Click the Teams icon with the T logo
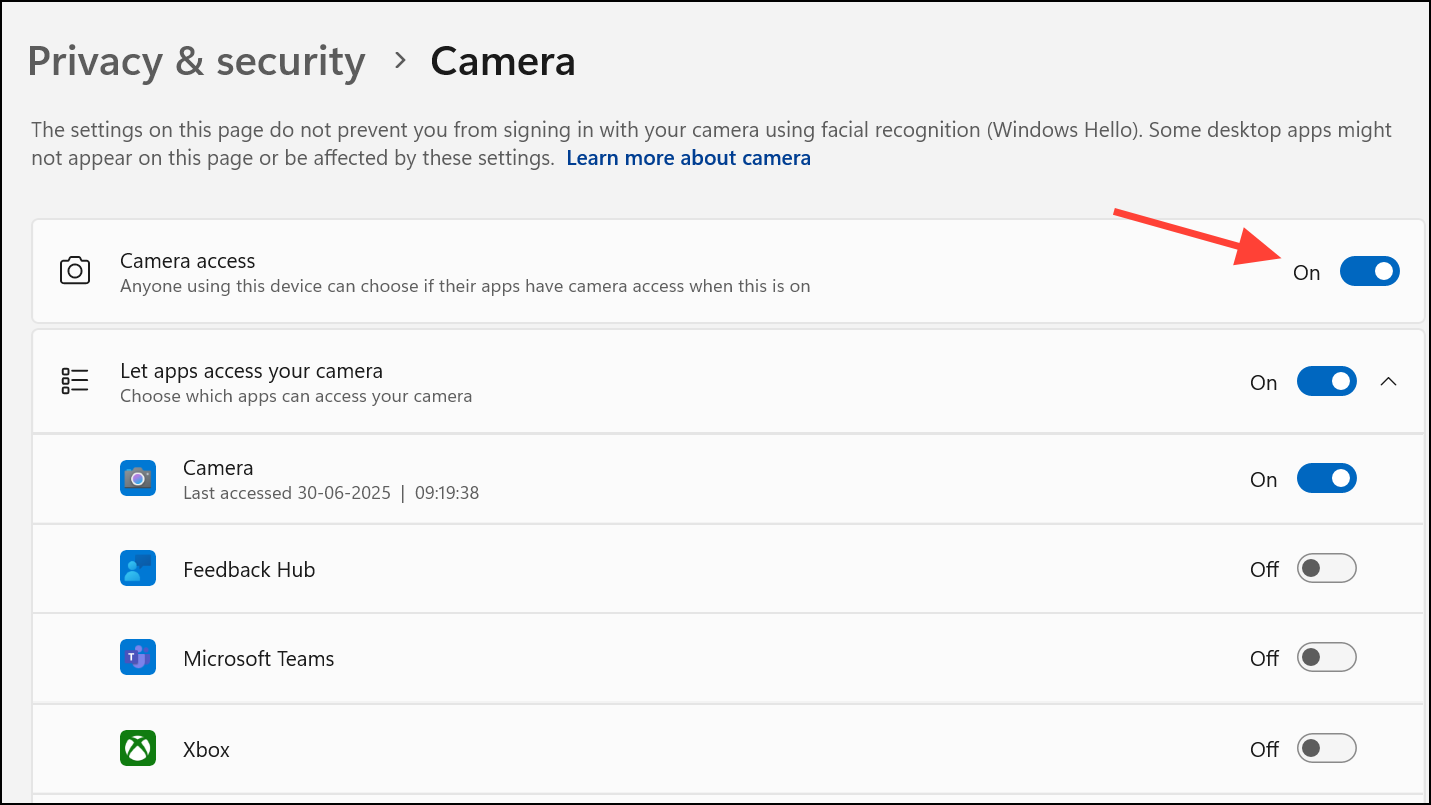The height and width of the screenshot is (805, 1431). 137,657
